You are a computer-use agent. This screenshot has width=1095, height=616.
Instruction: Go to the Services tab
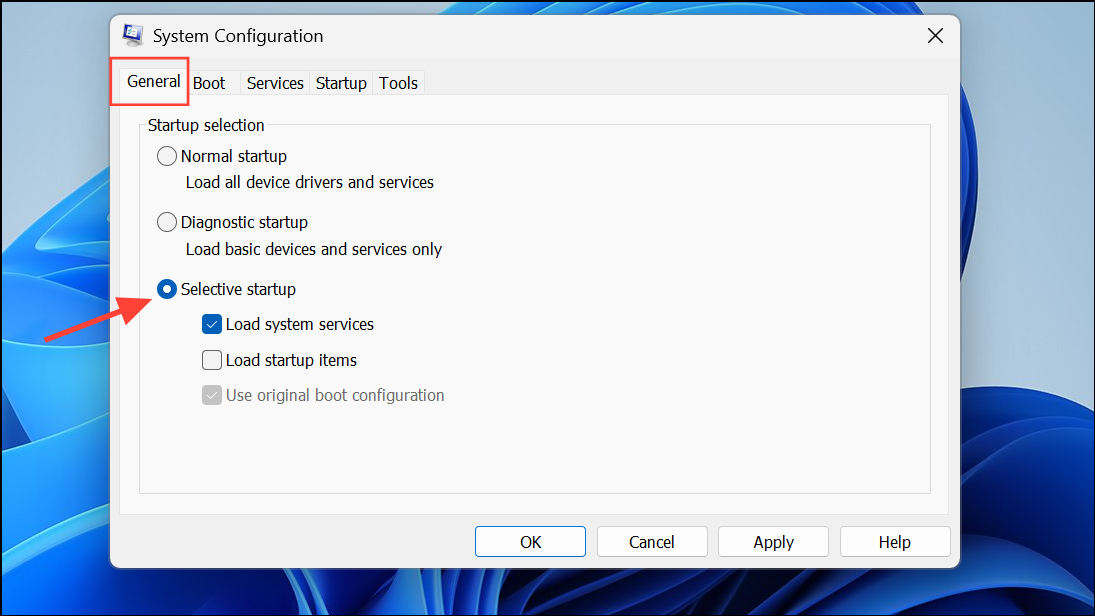(275, 83)
